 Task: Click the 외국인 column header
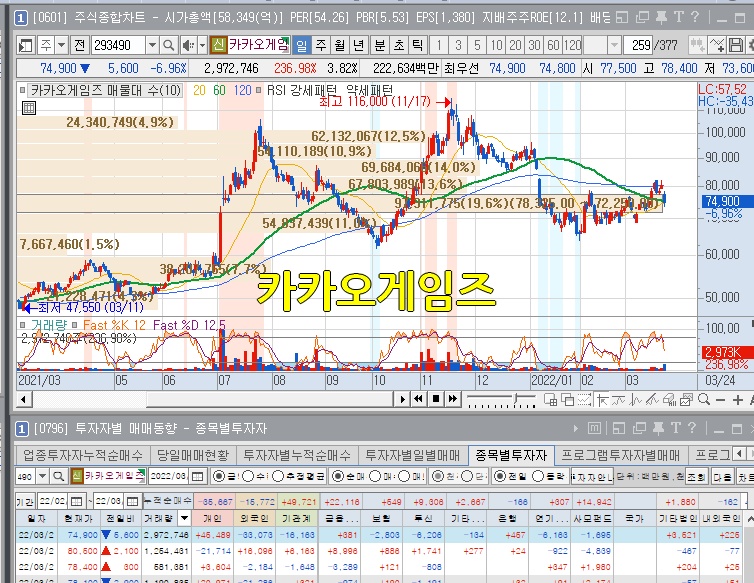point(254,518)
